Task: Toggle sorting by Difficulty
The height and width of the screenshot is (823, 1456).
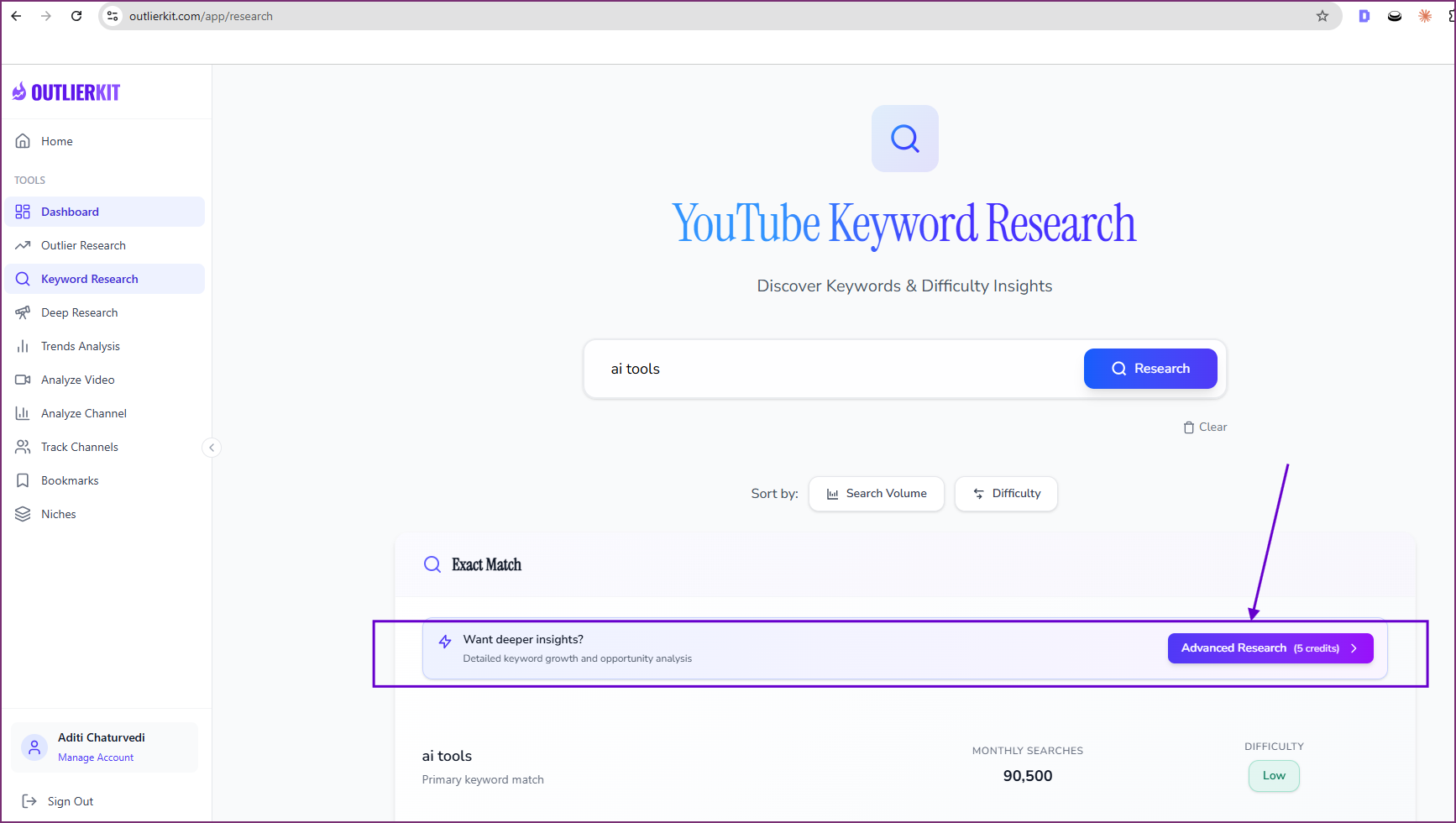Action: 1006,493
